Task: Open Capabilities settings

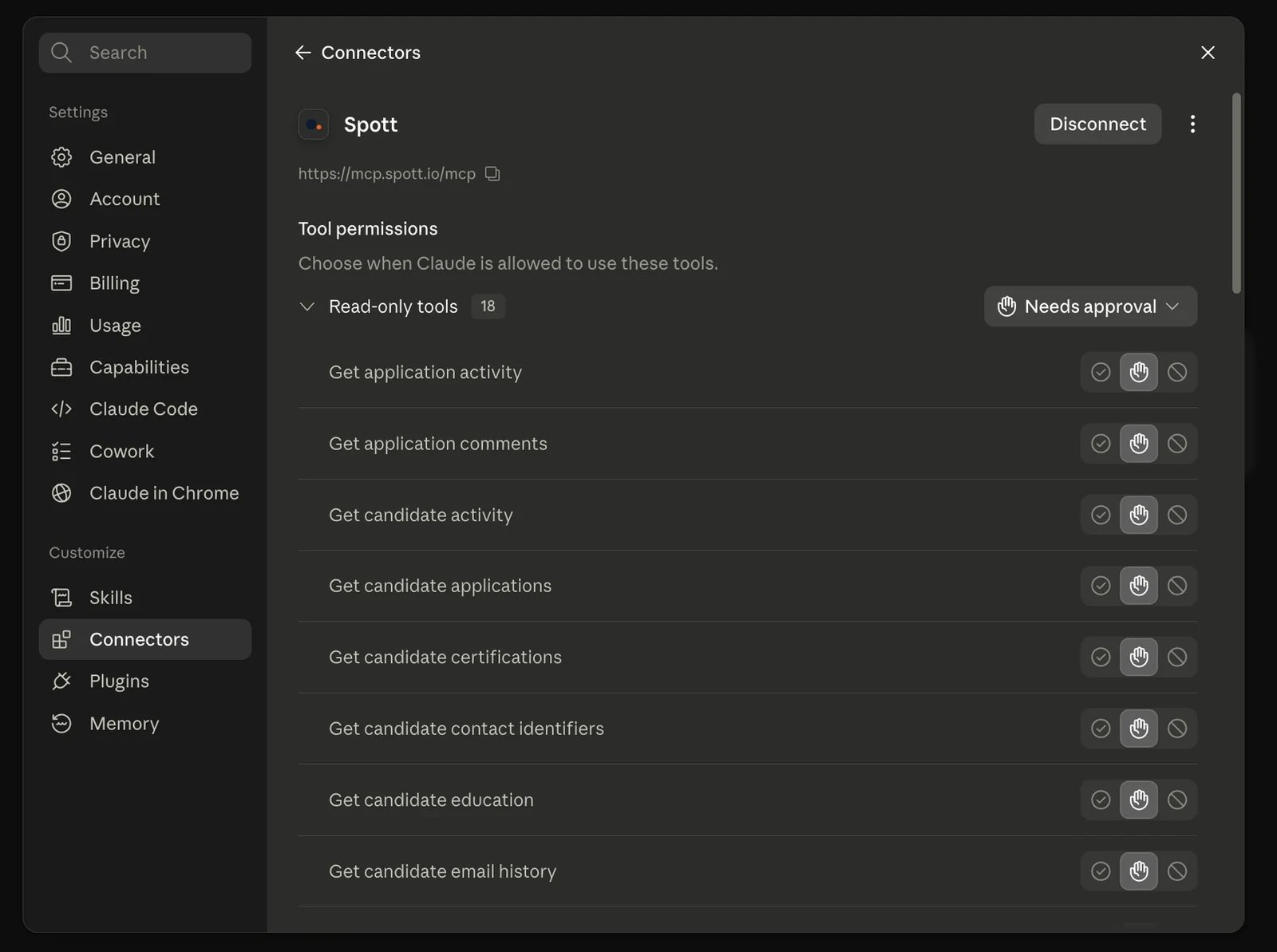Action: point(144,367)
